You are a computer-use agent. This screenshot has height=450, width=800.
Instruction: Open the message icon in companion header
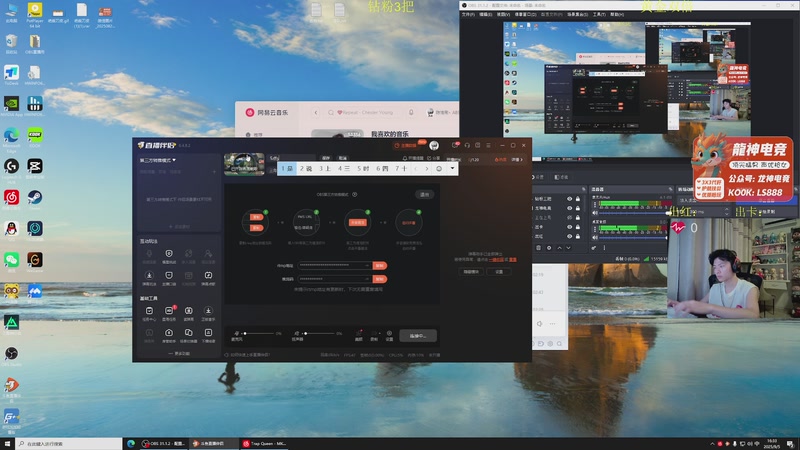click(455, 145)
